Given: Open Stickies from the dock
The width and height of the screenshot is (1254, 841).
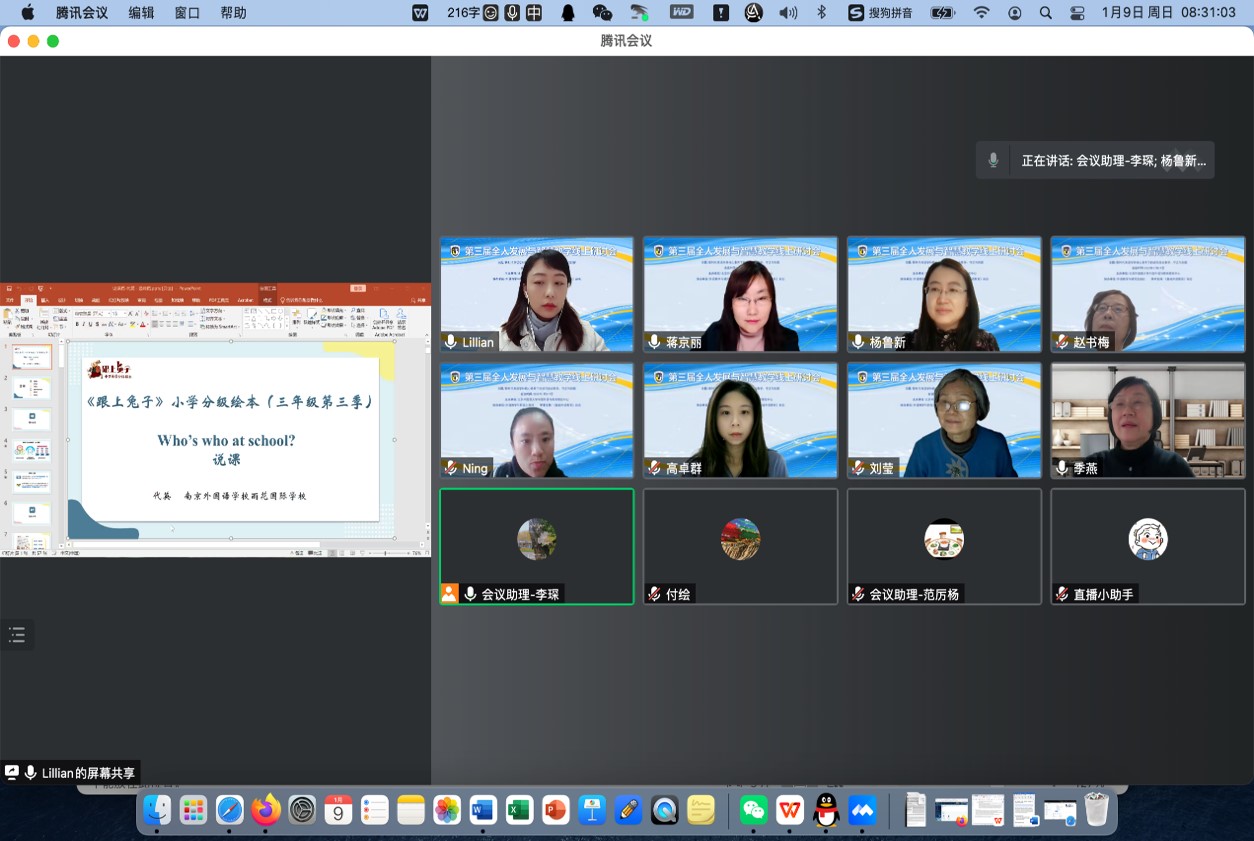Looking at the screenshot, I should [701, 810].
